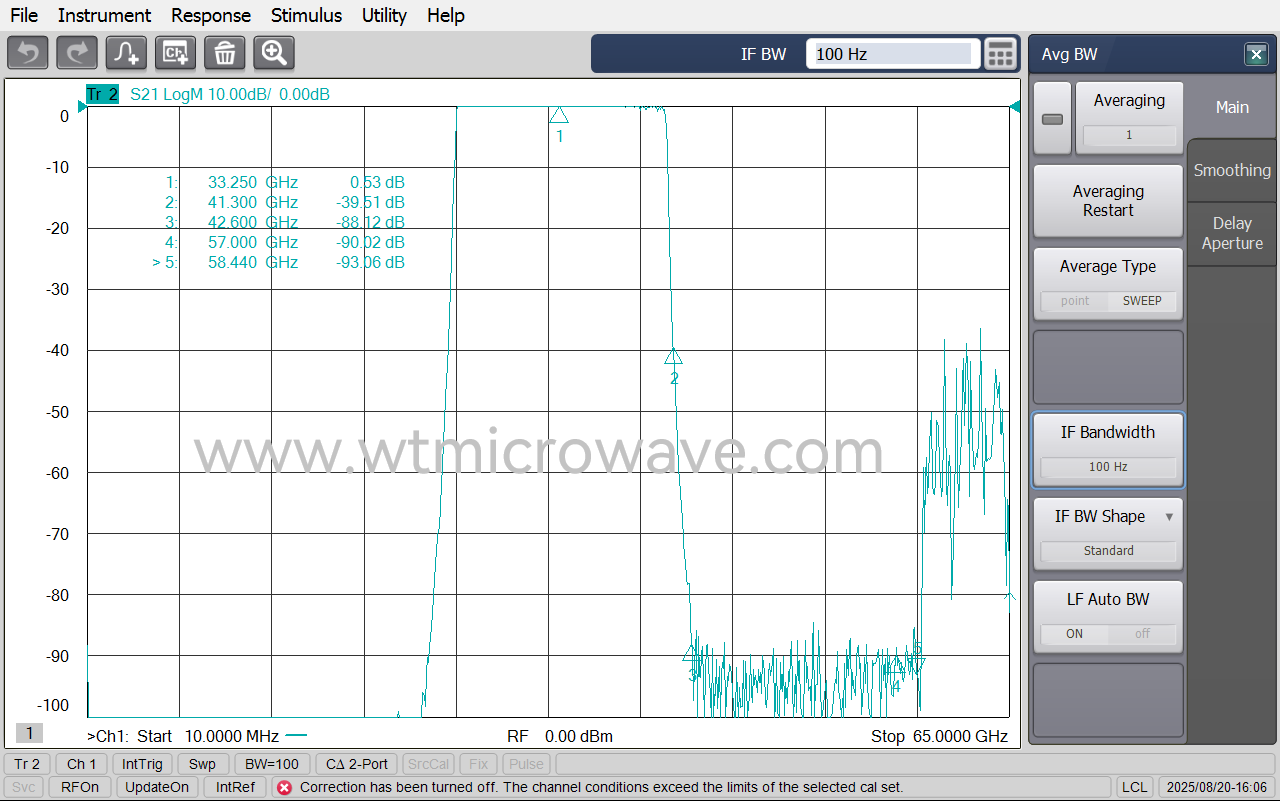This screenshot has width=1280, height=801.
Task: Click the error icon in status bar
Action: (284, 787)
